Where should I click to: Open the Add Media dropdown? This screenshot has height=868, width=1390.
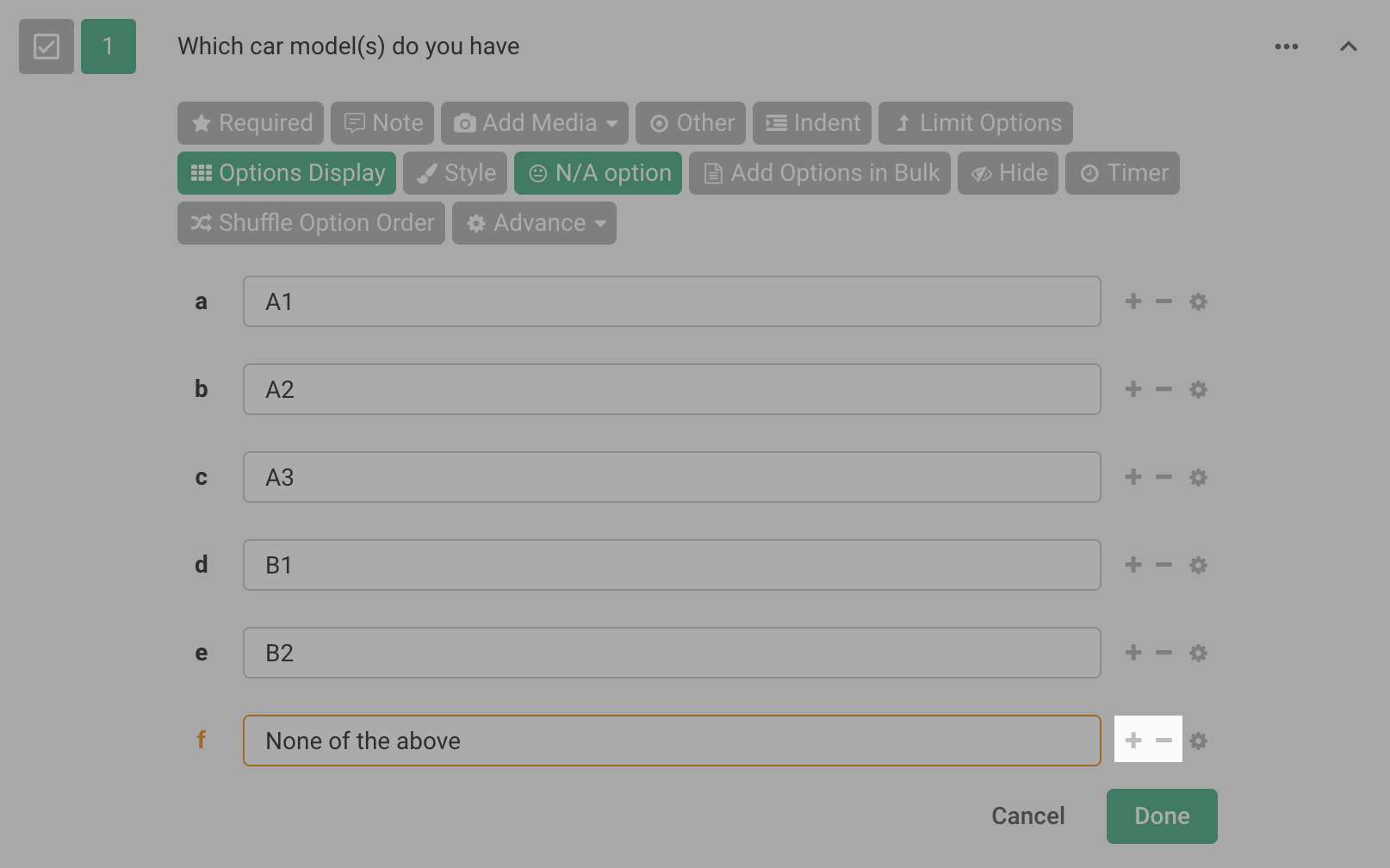pos(534,123)
